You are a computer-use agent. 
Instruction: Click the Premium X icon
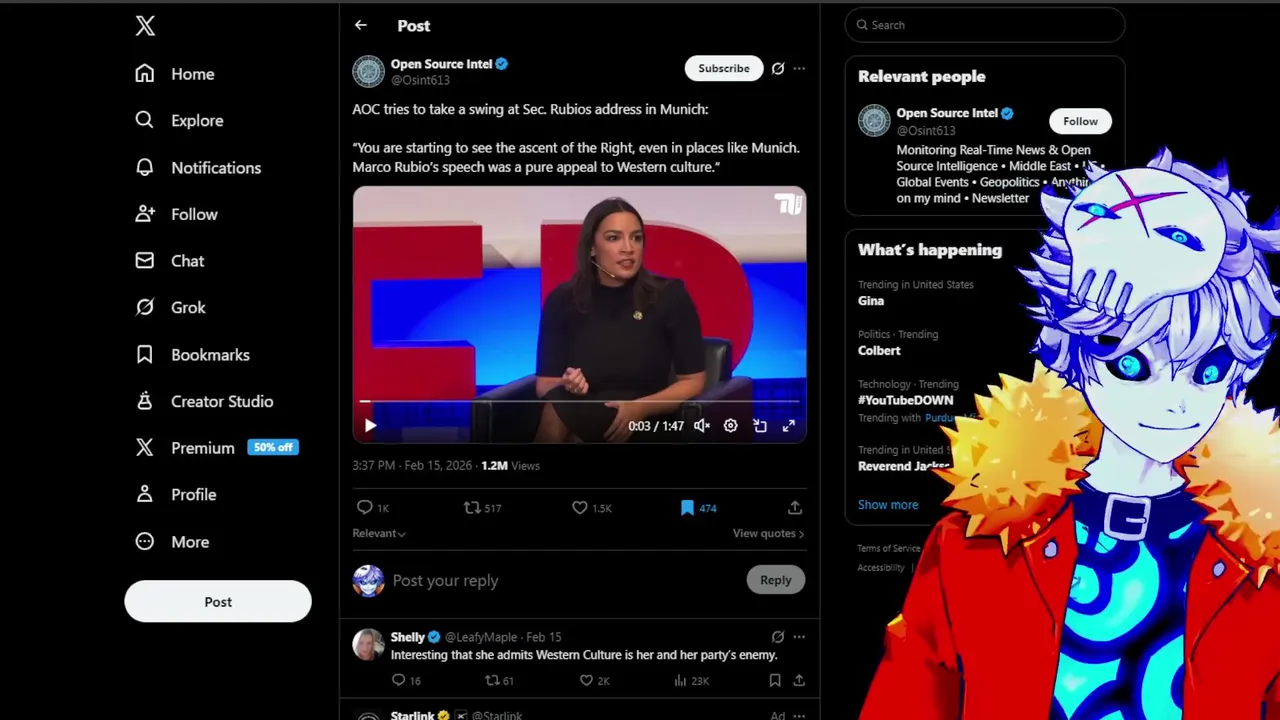pos(145,448)
